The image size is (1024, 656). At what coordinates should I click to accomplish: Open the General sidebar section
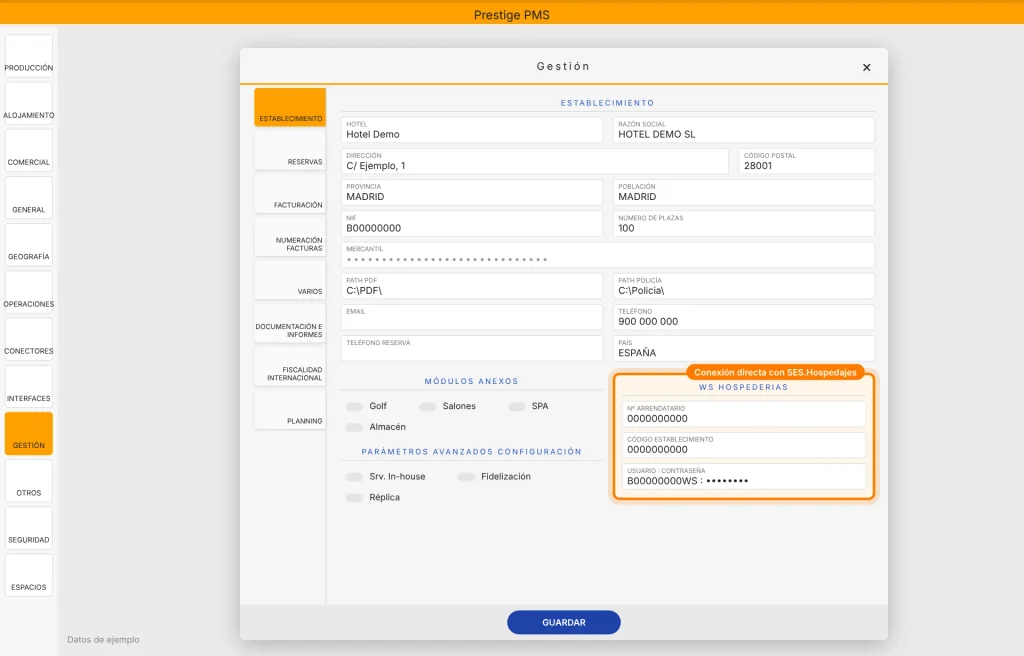(x=29, y=198)
